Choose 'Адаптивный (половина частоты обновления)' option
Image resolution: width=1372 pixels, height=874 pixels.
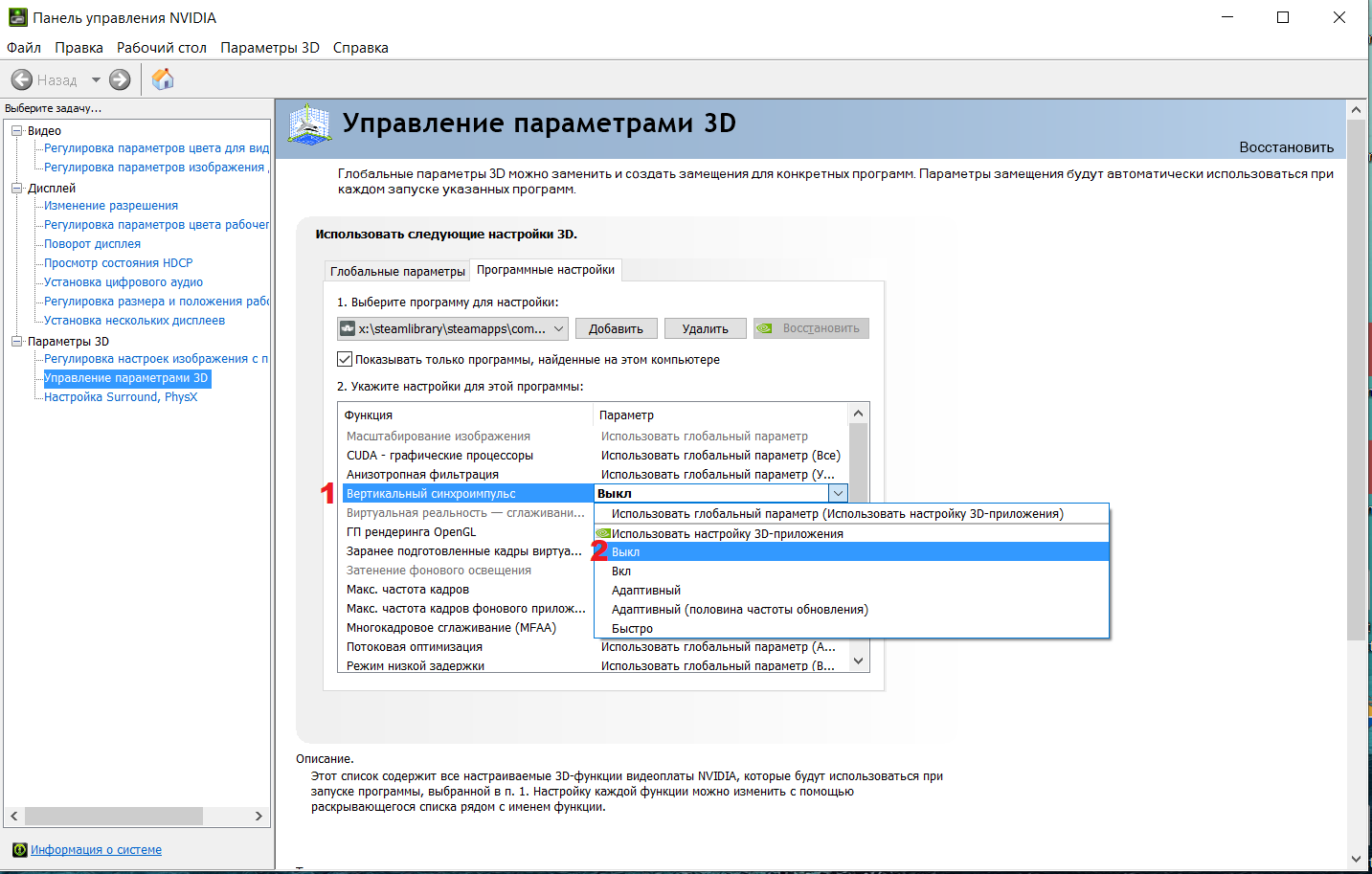[x=851, y=610]
